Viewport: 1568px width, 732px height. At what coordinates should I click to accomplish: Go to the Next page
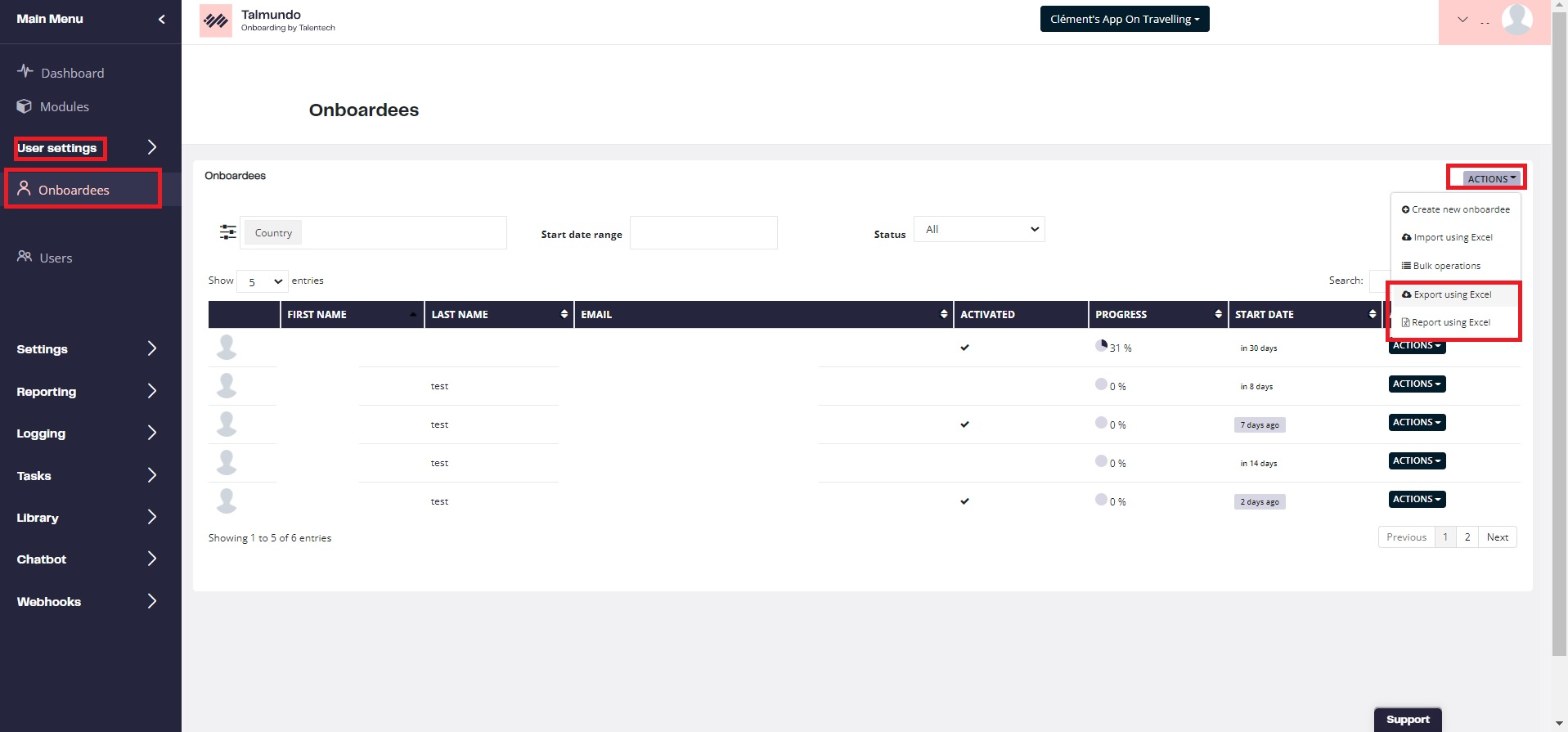tap(1497, 537)
